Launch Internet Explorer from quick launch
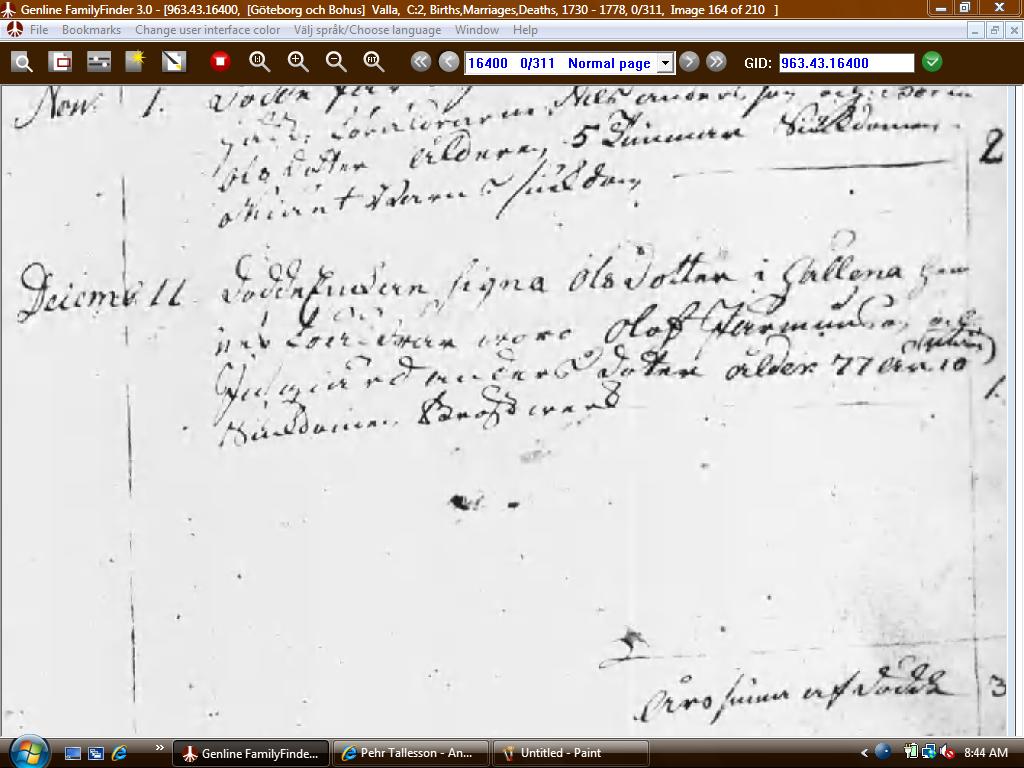 [x=119, y=753]
